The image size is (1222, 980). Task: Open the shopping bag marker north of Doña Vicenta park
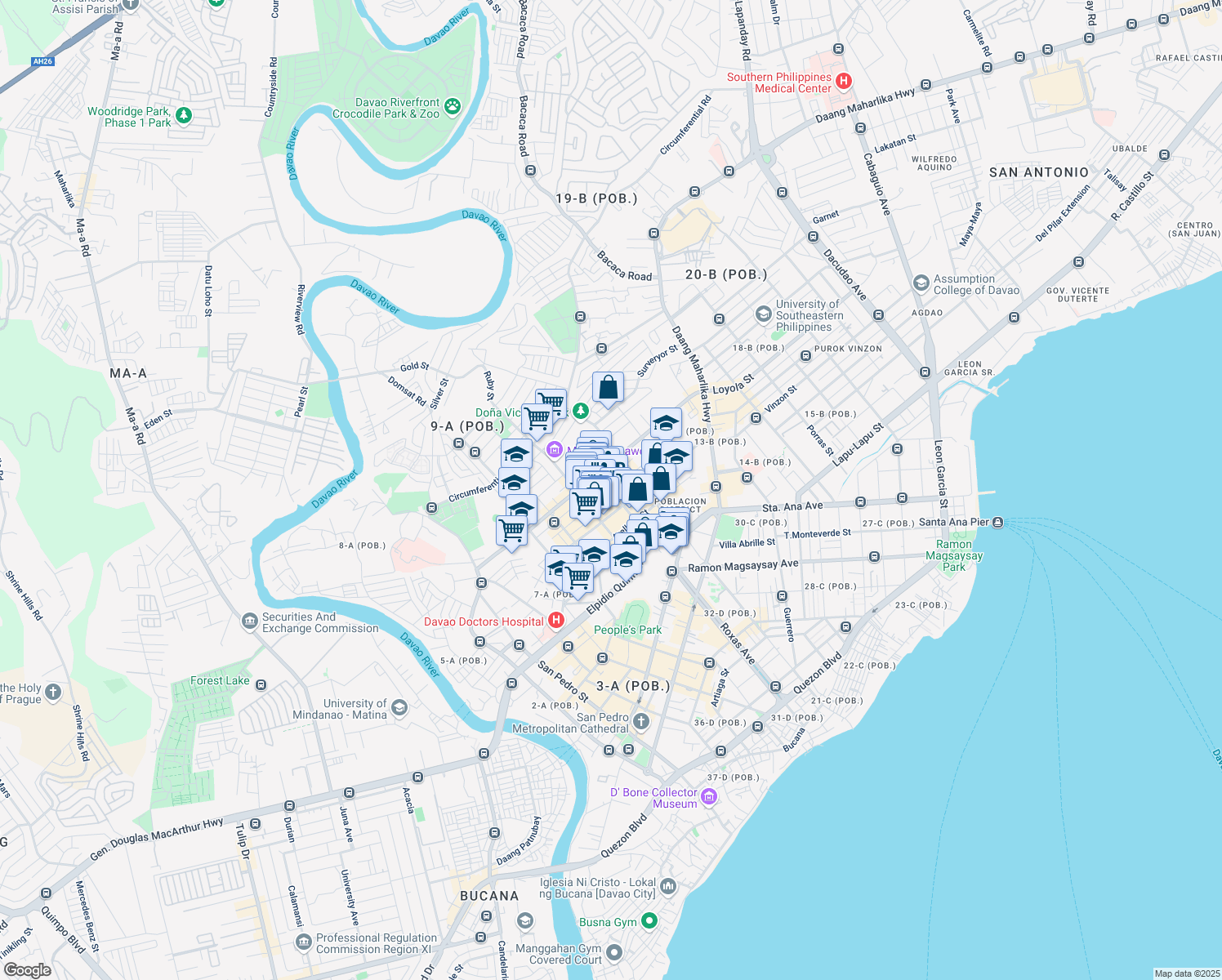pyautogui.click(x=608, y=388)
